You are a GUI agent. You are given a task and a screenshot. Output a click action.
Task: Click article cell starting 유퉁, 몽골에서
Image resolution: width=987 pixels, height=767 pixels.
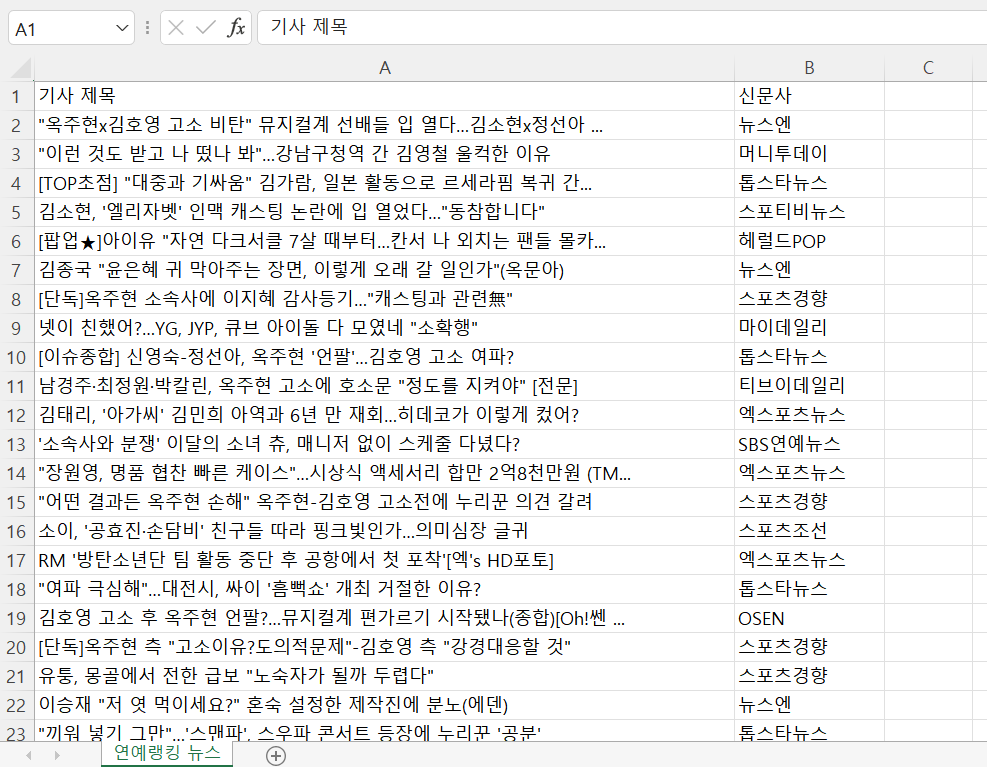pos(384,676)
